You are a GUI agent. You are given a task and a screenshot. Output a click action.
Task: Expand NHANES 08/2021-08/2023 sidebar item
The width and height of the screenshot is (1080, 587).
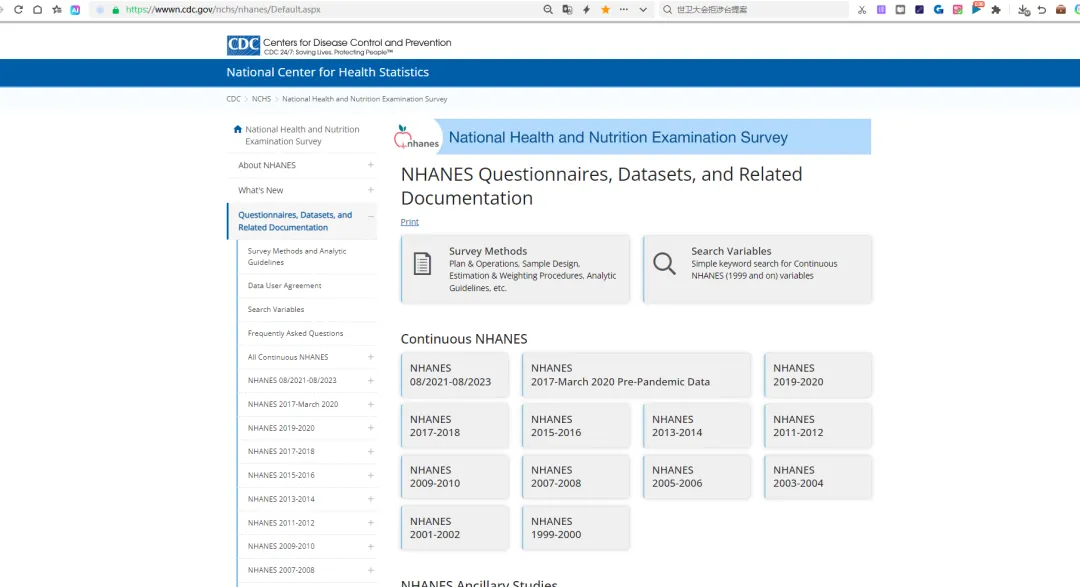tap(371, 380)
